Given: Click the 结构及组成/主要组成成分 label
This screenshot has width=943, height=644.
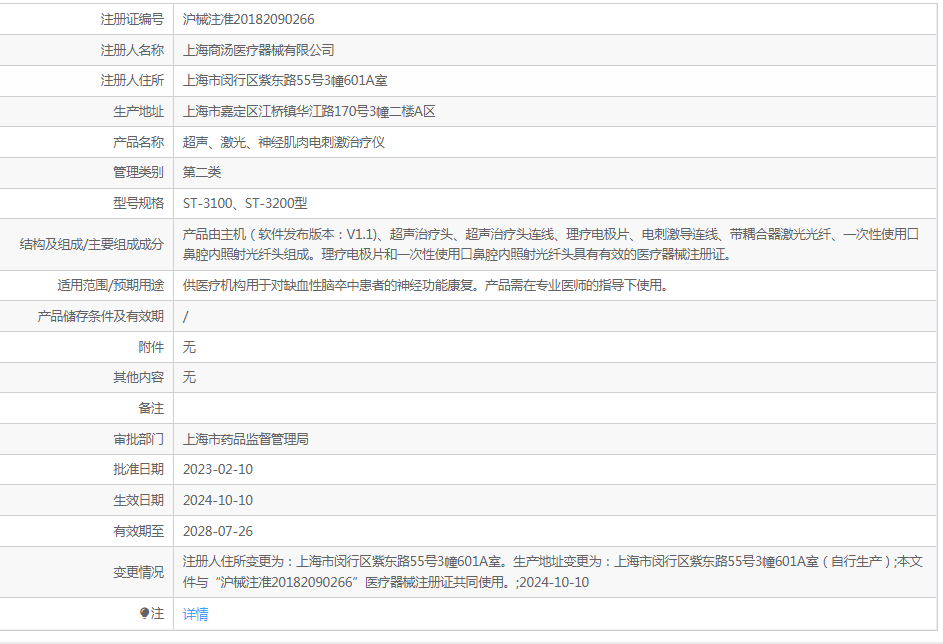Looking at the screenshot, I should coord(91,244).
